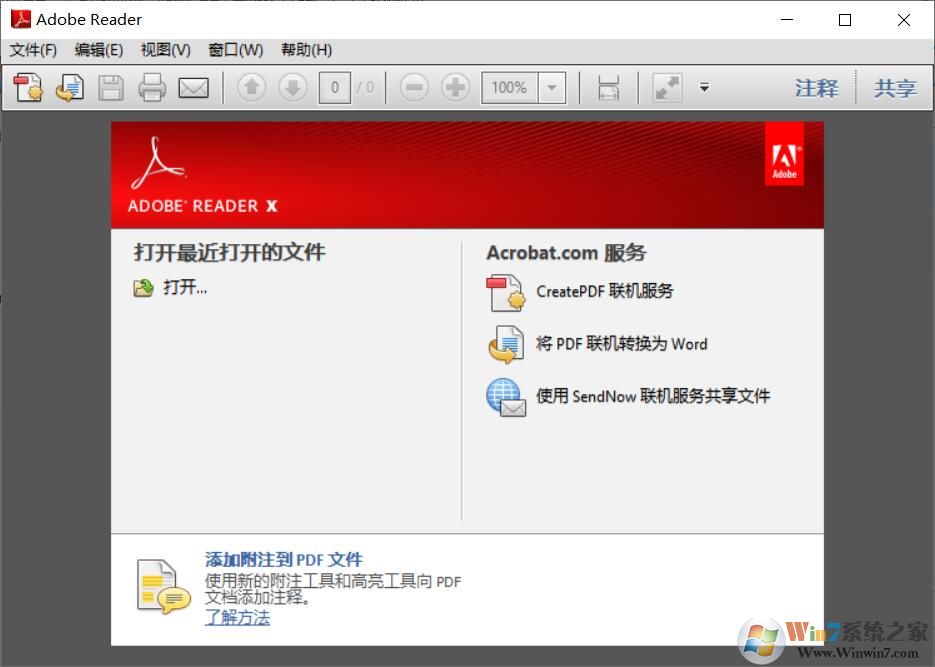Open the zoom percentage dropdown
935x667 pixels.
553,88
